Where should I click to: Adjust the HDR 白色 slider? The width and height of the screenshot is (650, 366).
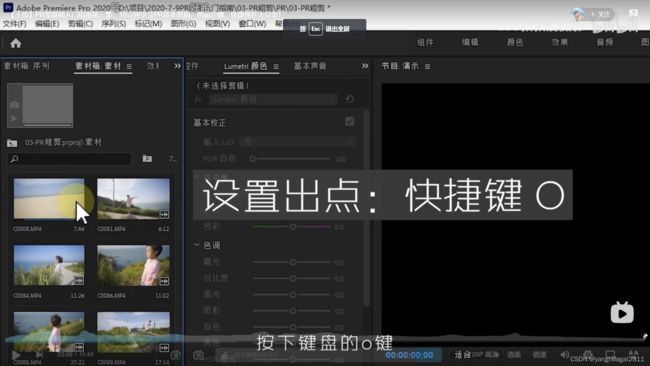coord(292,158)
